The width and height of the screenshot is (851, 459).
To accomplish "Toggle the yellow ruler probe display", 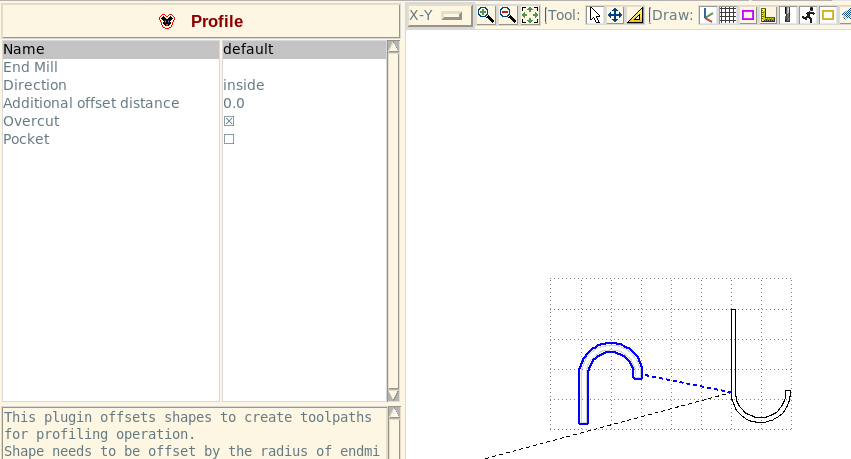I will click(x=768, y=15).
